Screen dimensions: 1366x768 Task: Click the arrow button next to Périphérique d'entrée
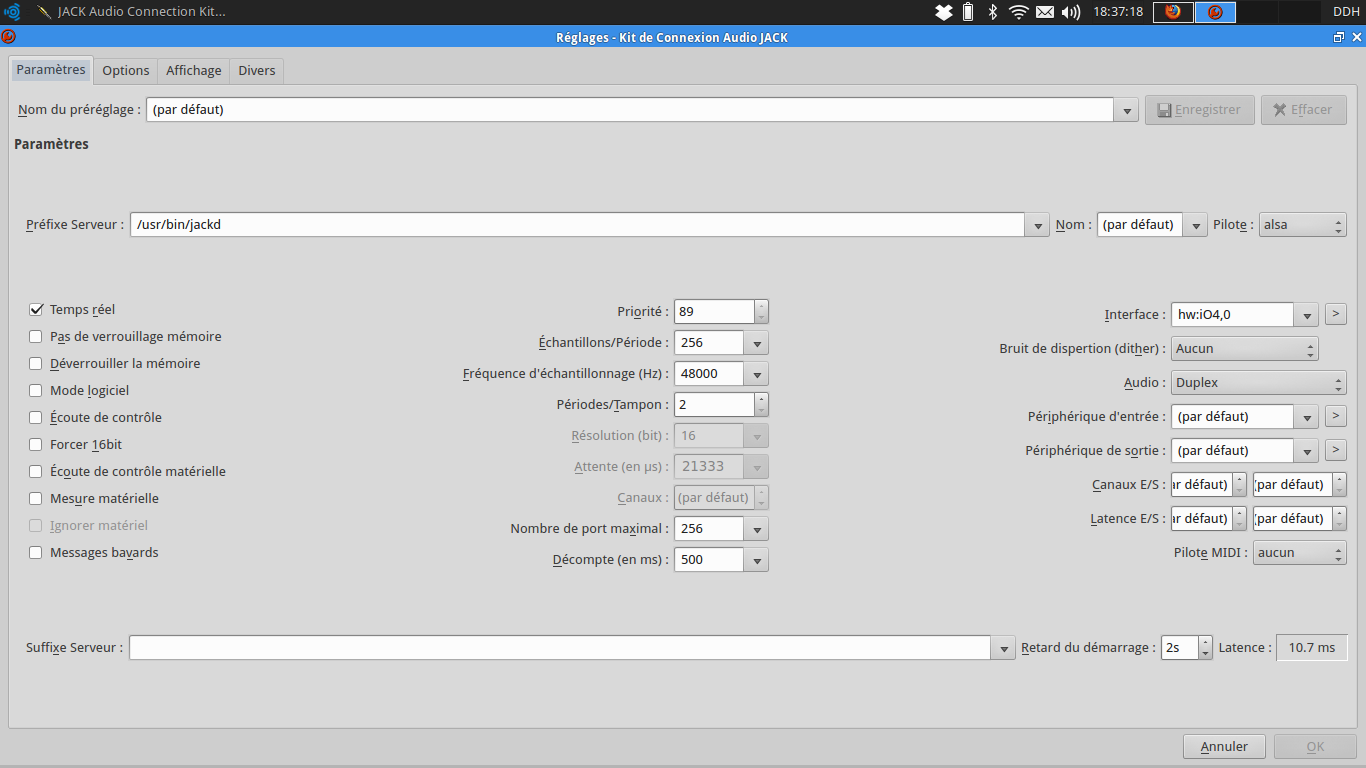coord(1335,416)
